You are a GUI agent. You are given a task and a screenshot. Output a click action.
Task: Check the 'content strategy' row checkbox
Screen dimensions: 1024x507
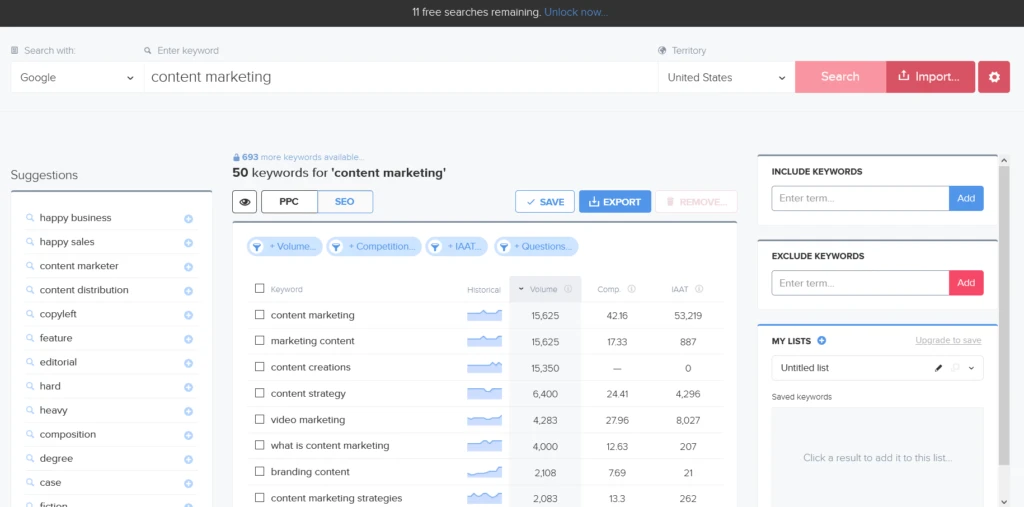[259, 393]
